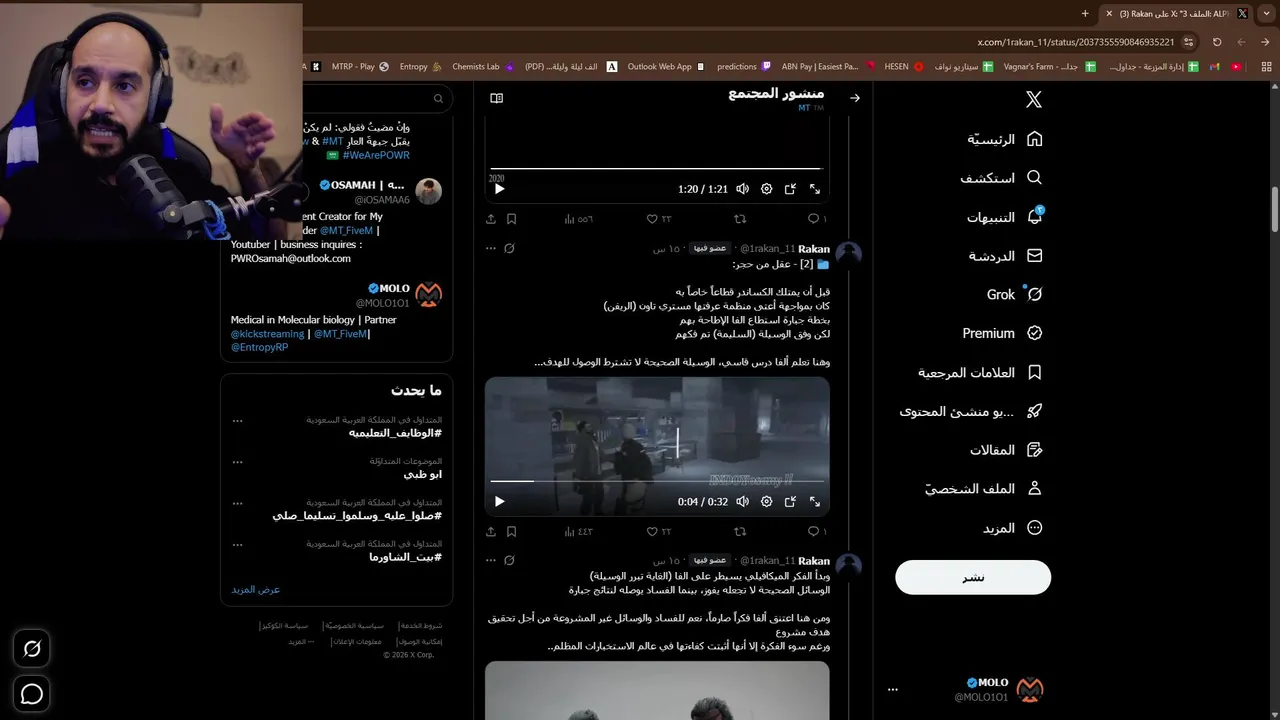Open Chat (الدردشة) in the sidebar
This screenshot has width=1280, height=720.
coord(1005,256)
